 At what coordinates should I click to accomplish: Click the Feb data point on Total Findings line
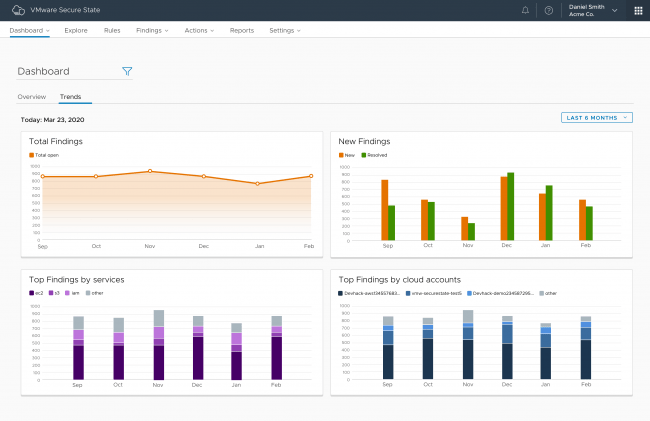click(311, 176)
